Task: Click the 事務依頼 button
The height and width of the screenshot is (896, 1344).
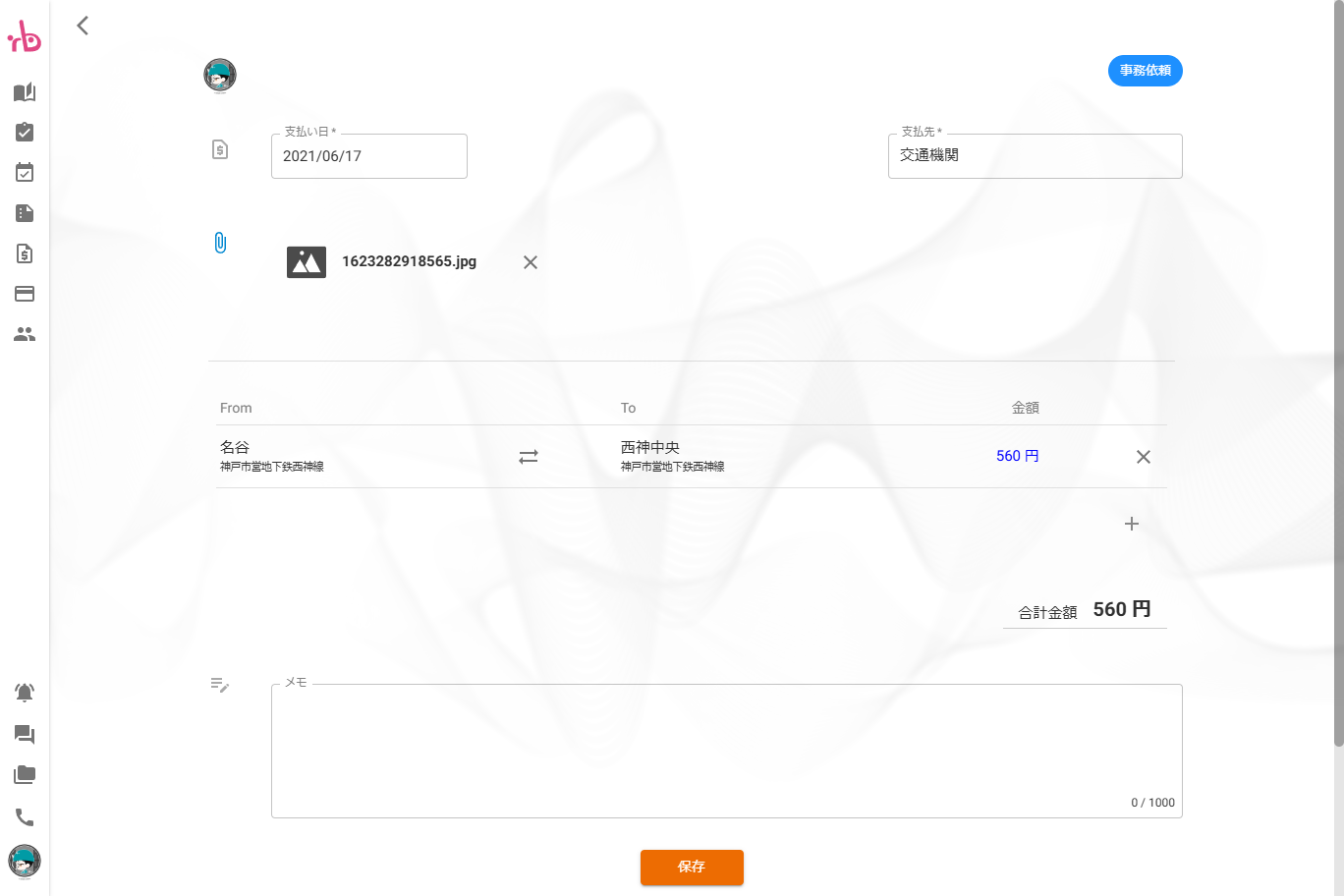Action: point(1145,71)
